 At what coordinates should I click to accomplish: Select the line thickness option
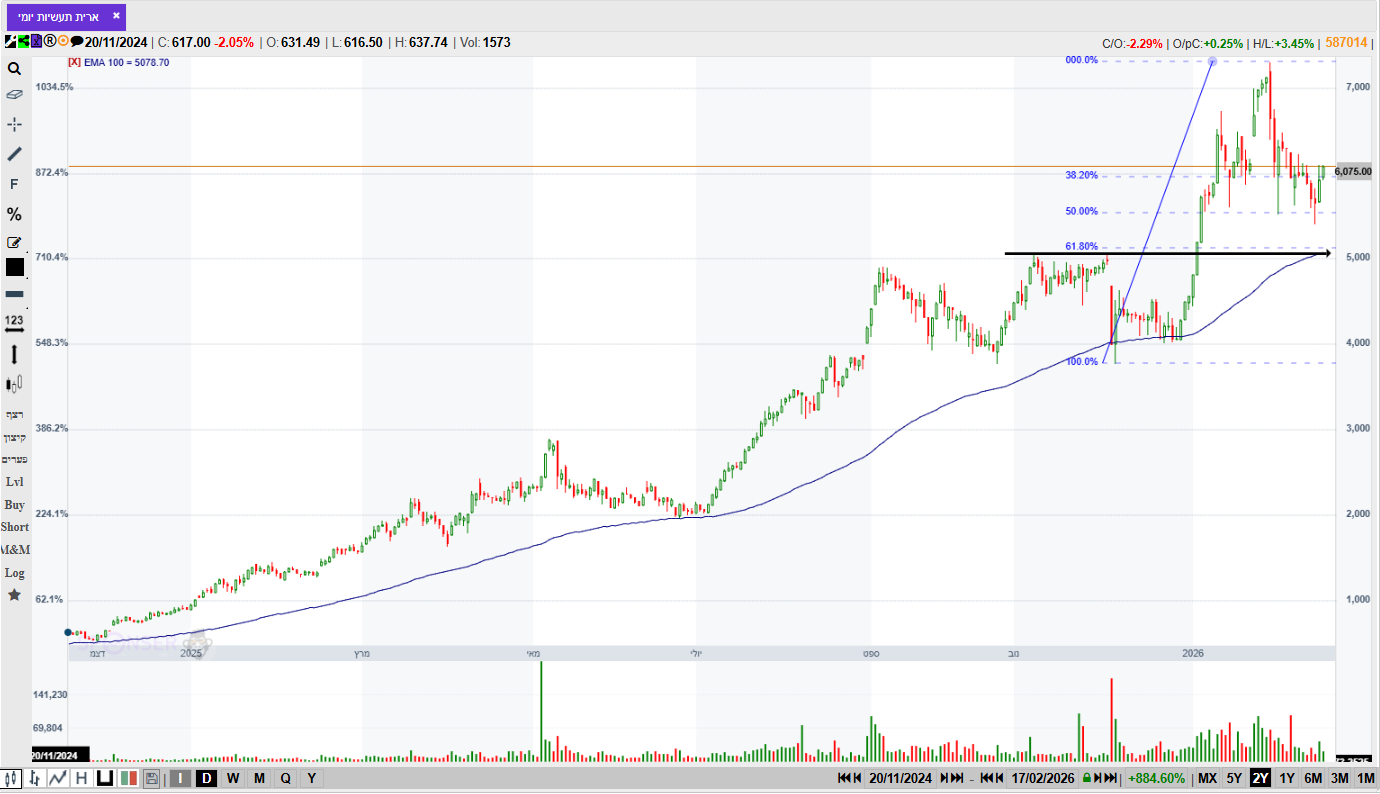(14, 294)
